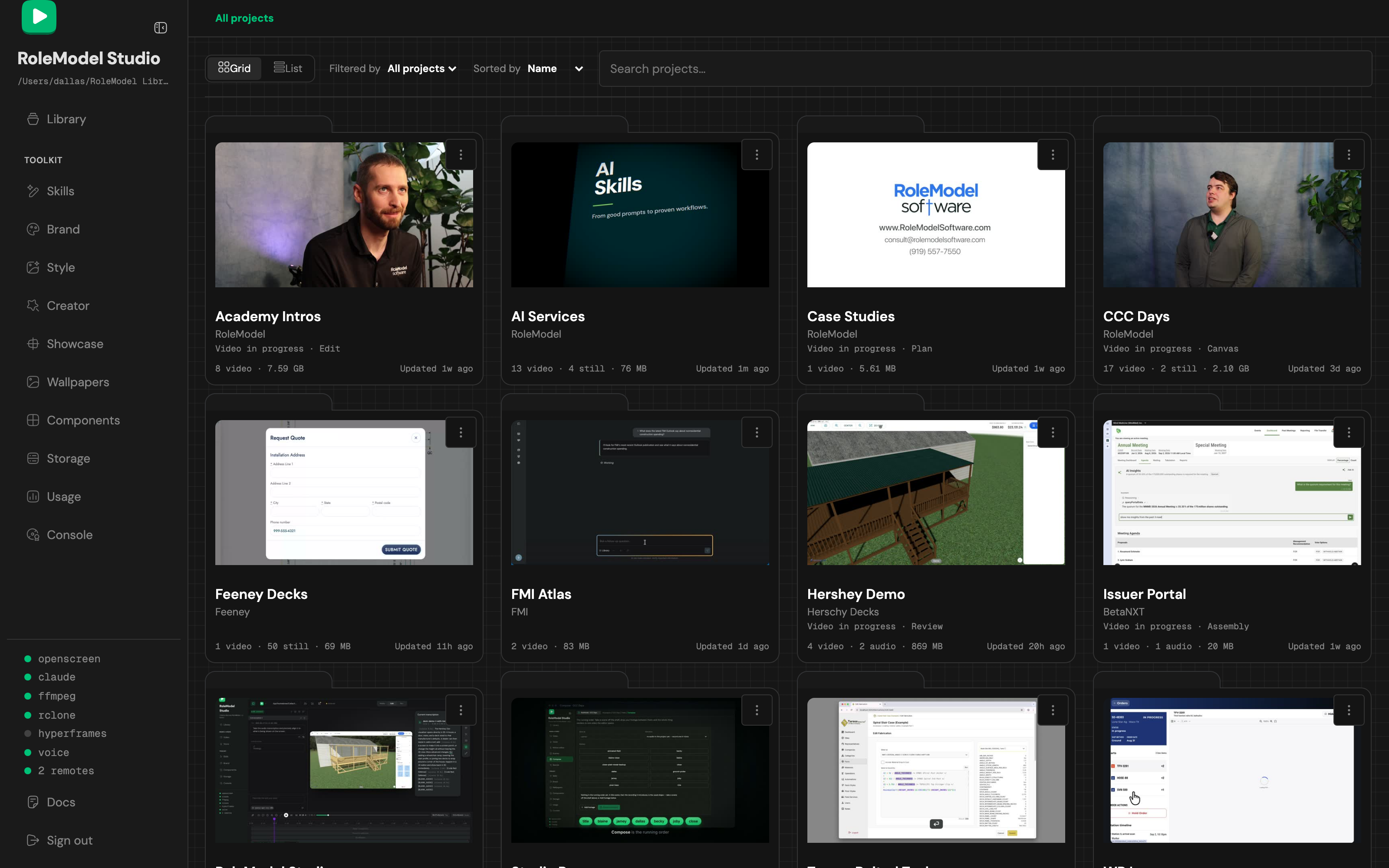Click the Issuer Portal project title

click(x=1144, y=594)
